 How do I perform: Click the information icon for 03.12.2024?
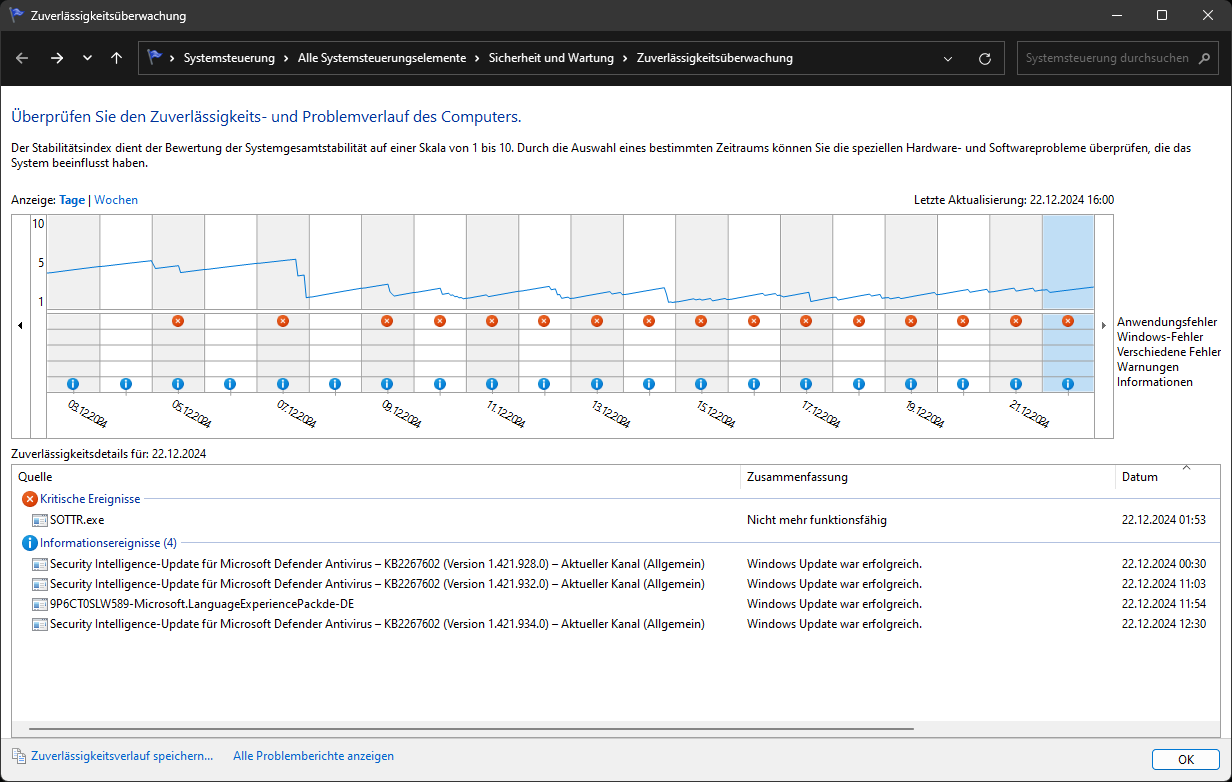[x=73, y=384]
